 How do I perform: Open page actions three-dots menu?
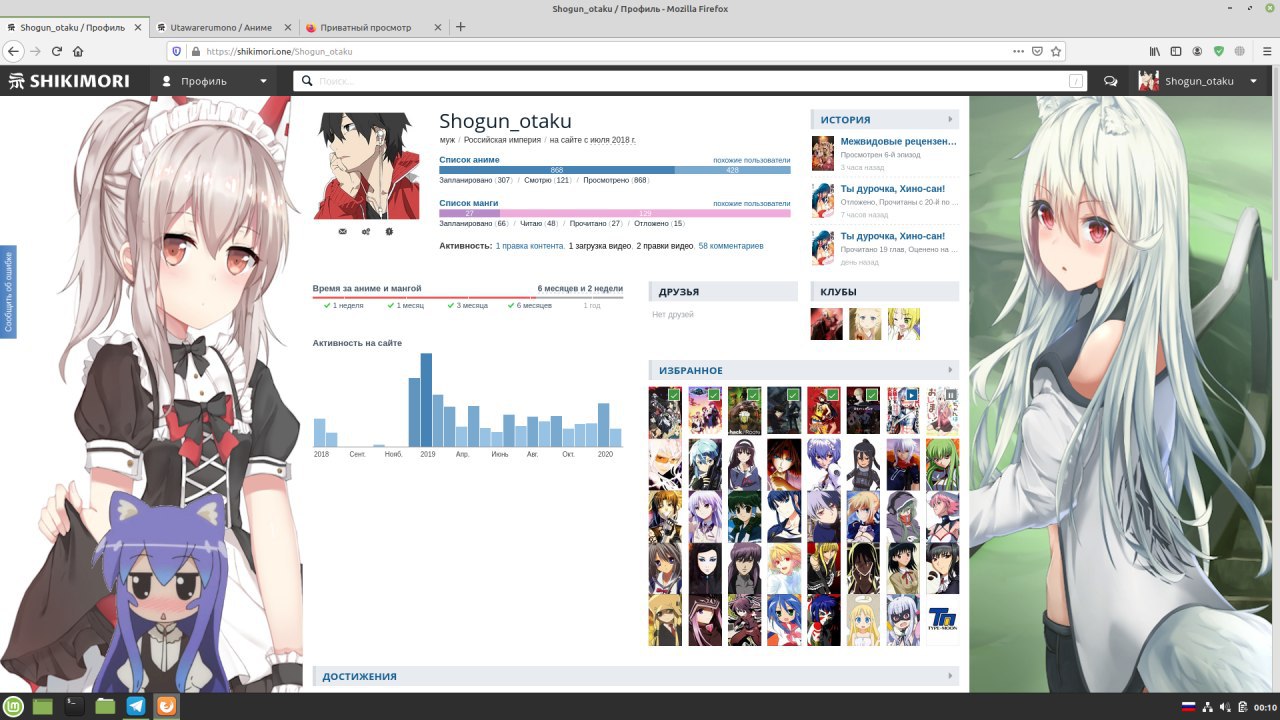click(x=1018, y=51)
